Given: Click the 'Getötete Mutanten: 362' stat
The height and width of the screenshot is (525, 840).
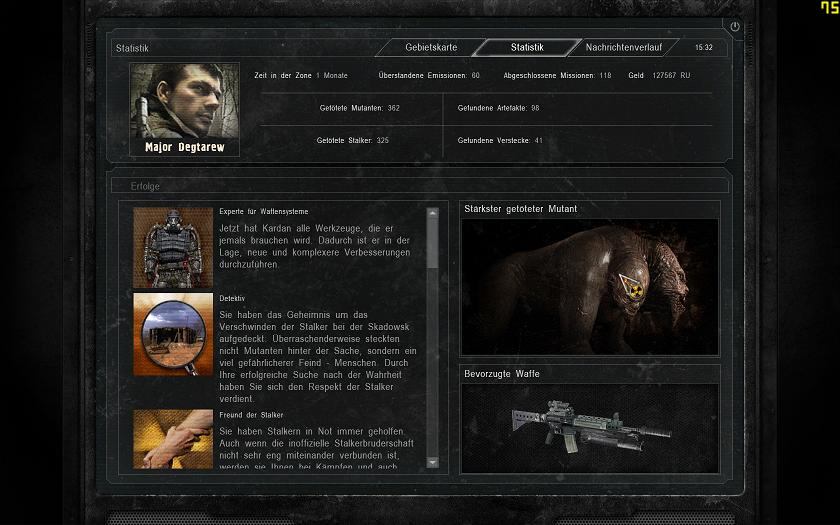Looking at the screenshot, I should coord(359,108).
